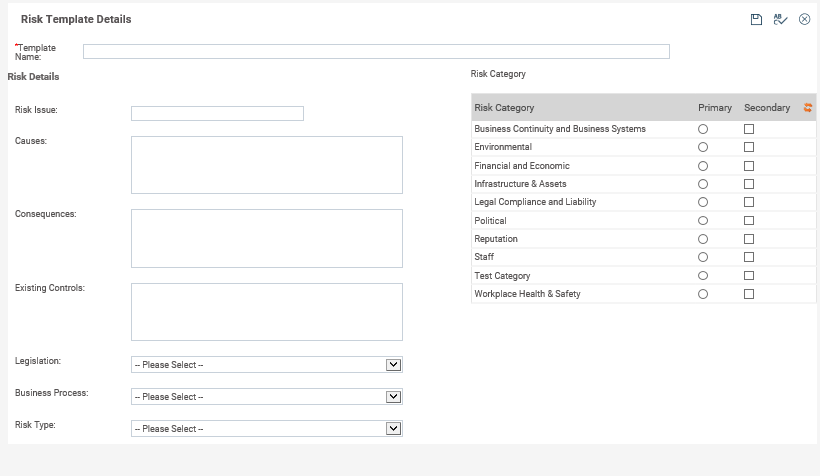
Task: Choose Reputation as primary risk category
Action: (x=703, y=239)
